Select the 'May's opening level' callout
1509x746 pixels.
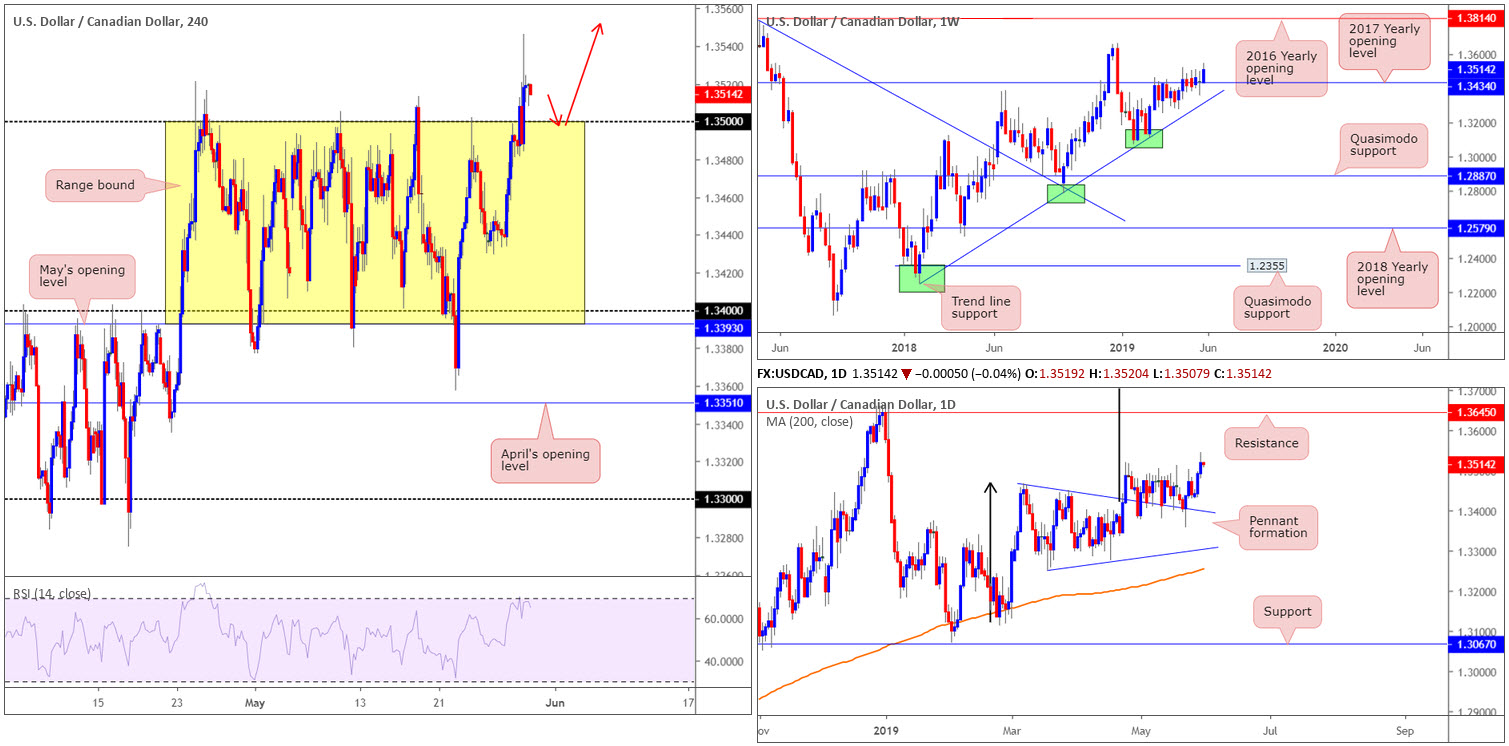click(83, 275)
